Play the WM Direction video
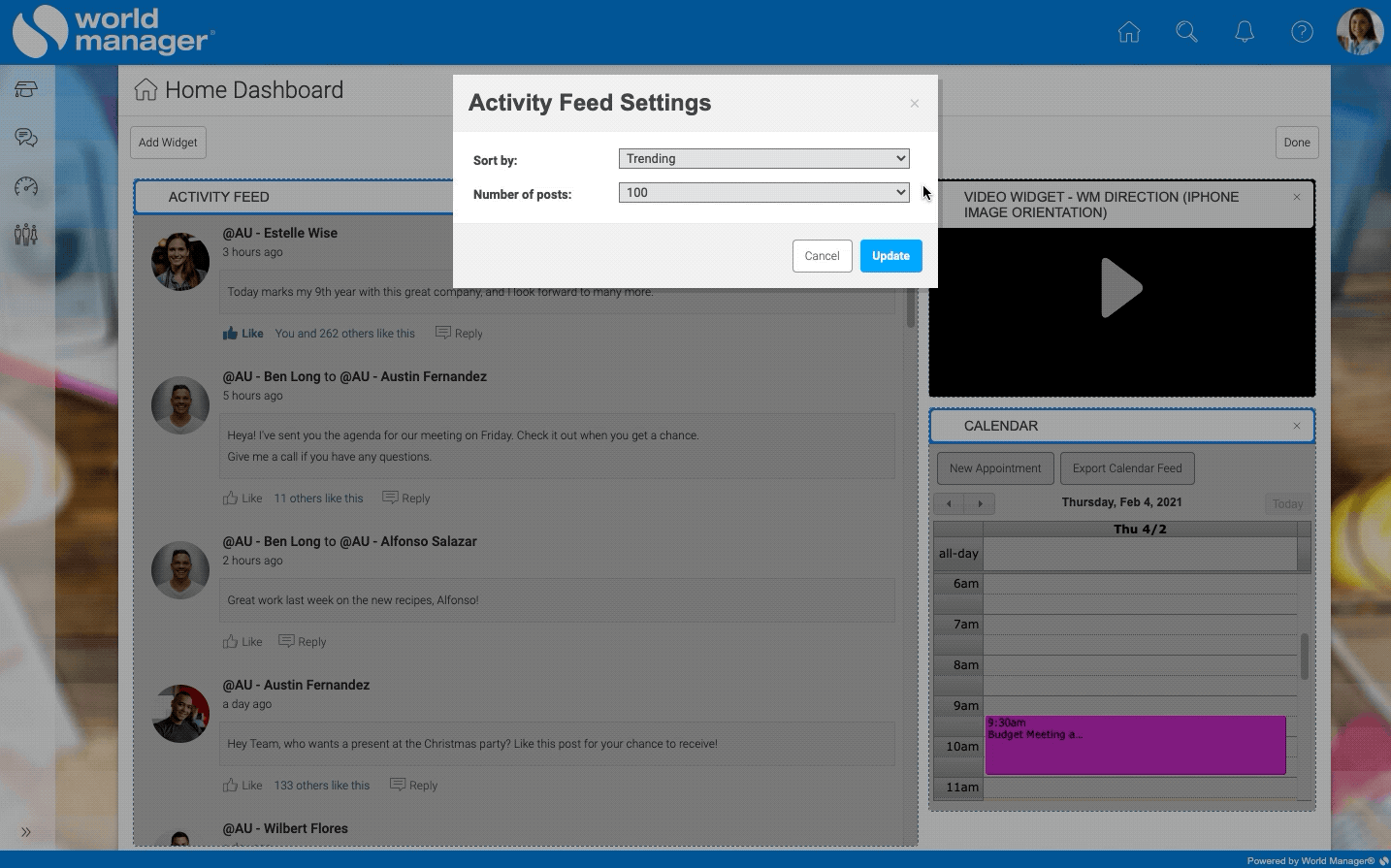Screen dimensions: 1391x868 tap(1121, 287)
